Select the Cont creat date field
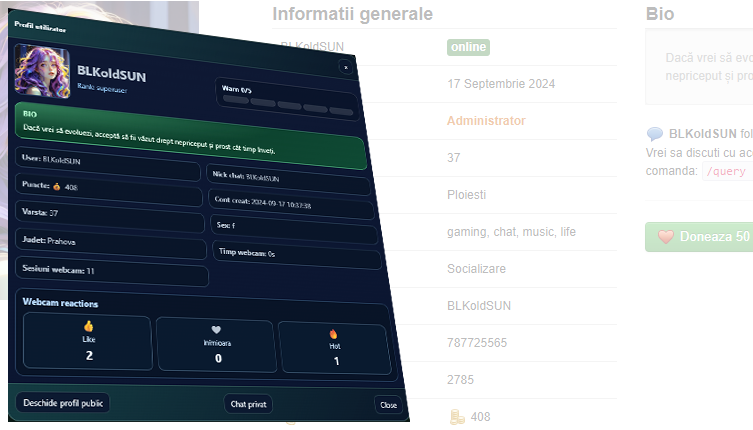 [x=291, y=204]
